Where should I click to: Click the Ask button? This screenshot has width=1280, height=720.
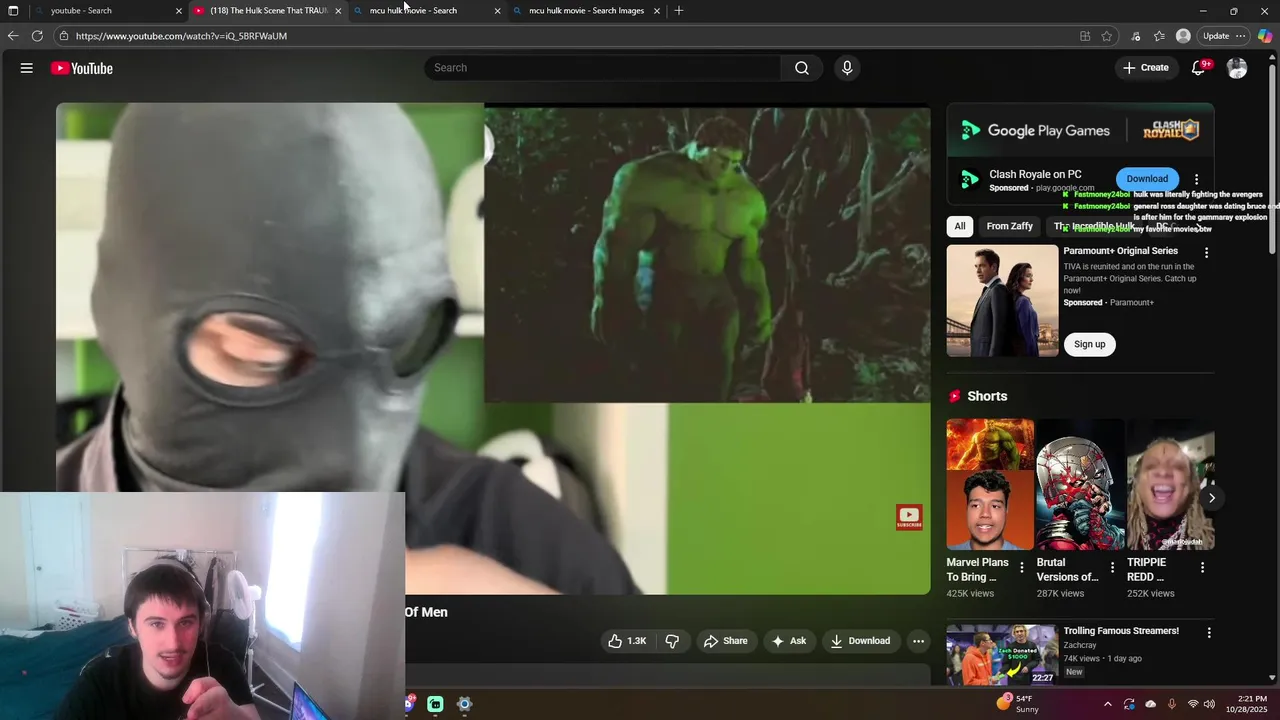tap(788, 641)
